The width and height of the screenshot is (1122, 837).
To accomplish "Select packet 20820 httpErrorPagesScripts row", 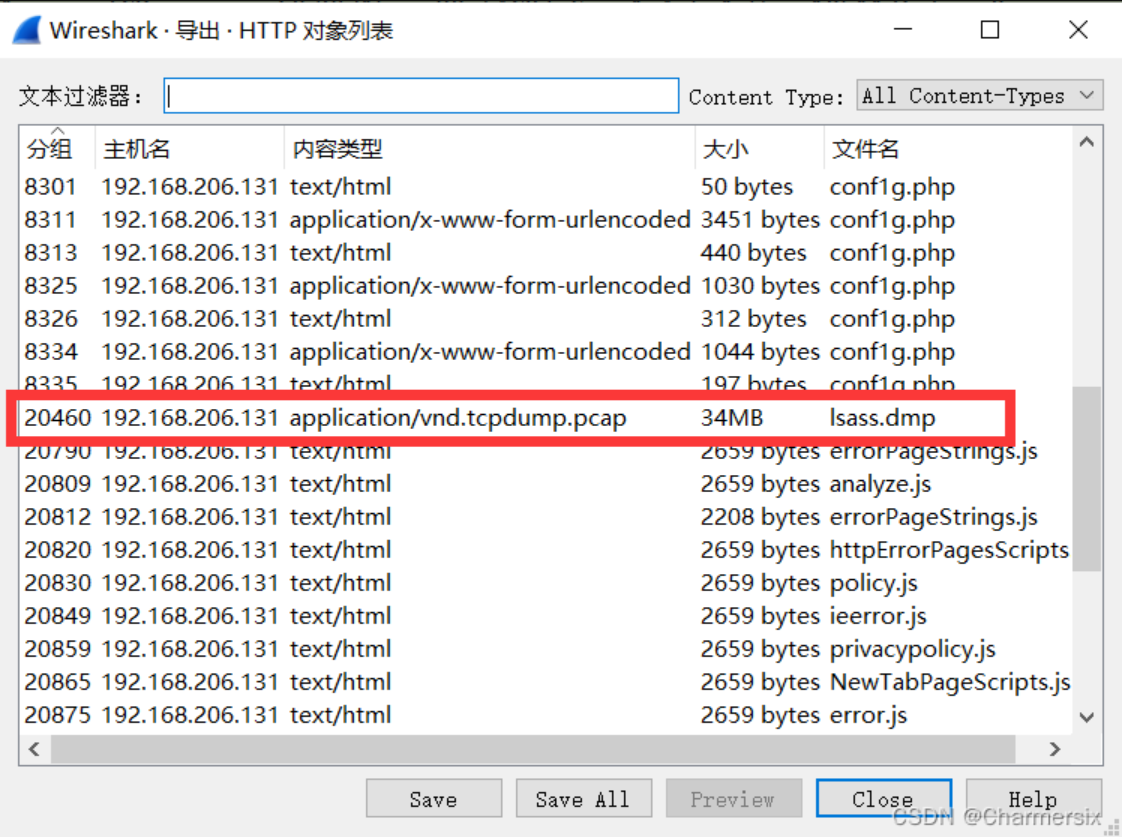I will (x=547, y=549).
